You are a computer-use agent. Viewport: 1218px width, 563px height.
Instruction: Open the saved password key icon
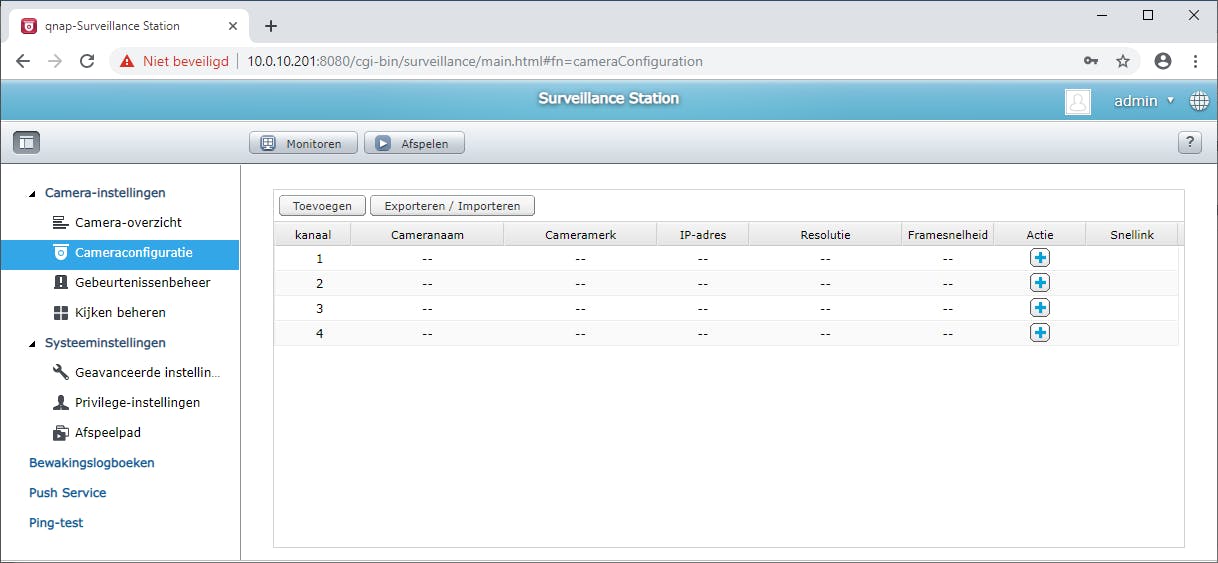[1091, 61]
